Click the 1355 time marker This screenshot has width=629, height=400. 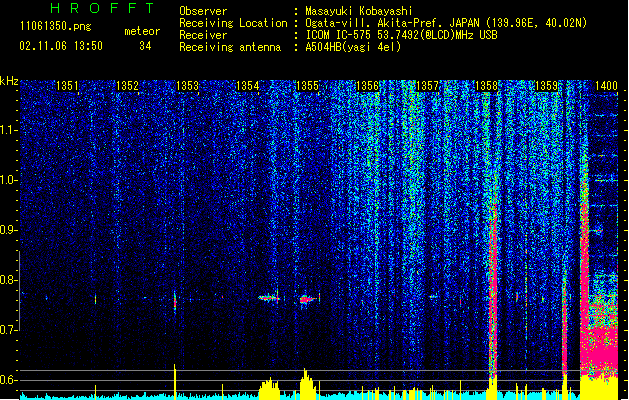pyautogui.click(x=307, y=86)
